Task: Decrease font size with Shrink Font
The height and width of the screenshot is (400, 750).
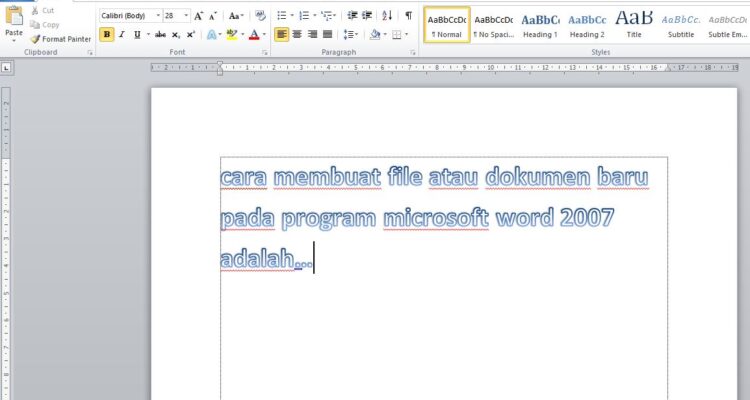Action: 213,16
